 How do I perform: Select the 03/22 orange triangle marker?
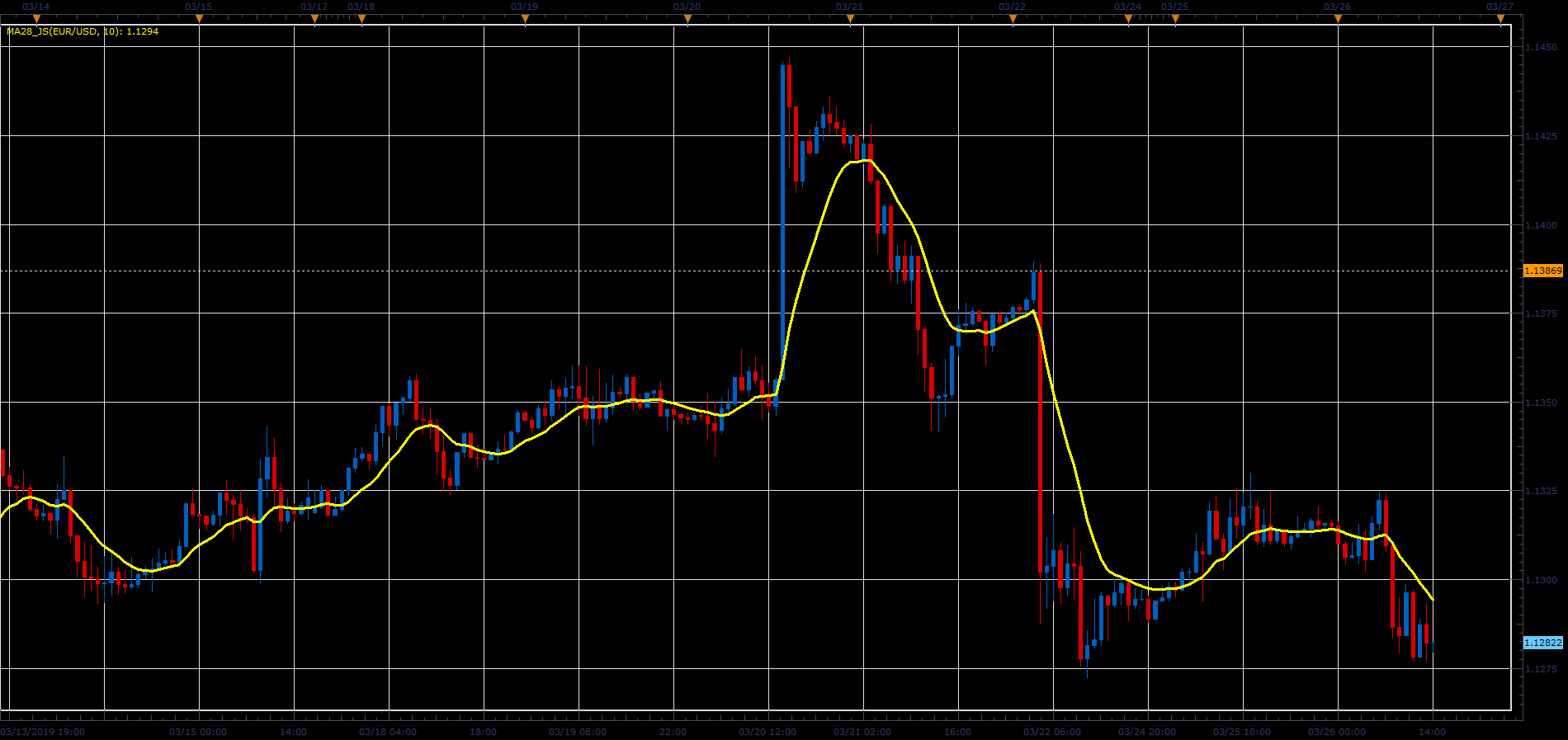tap(1013, 19)
